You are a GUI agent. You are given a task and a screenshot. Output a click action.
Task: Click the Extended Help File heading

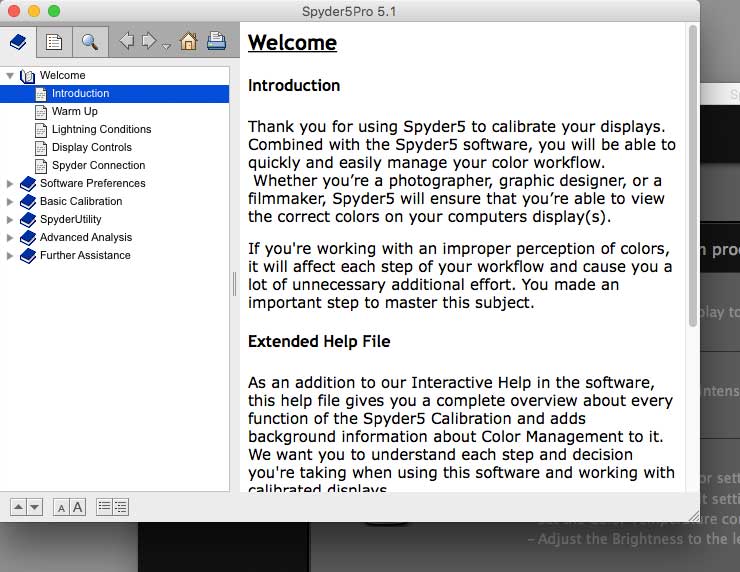(x=319, y=341)
